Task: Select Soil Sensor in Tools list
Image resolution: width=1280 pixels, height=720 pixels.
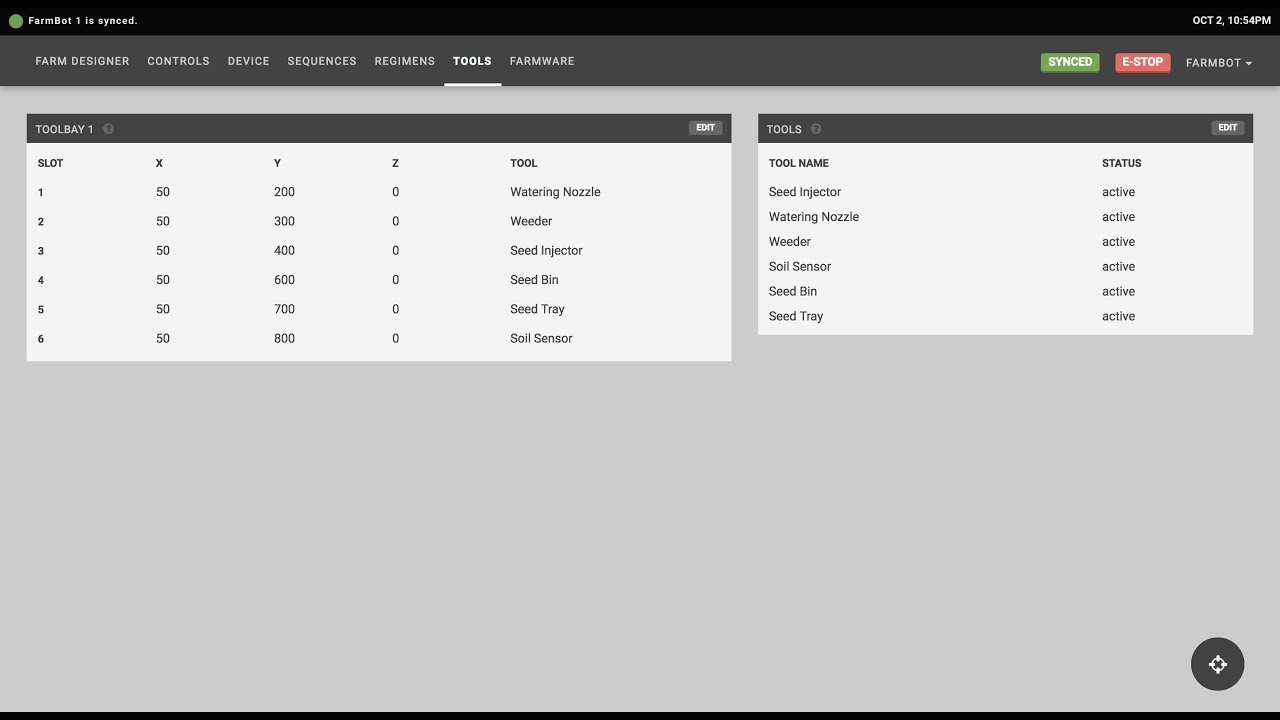Action: click(x=800, y=267)
